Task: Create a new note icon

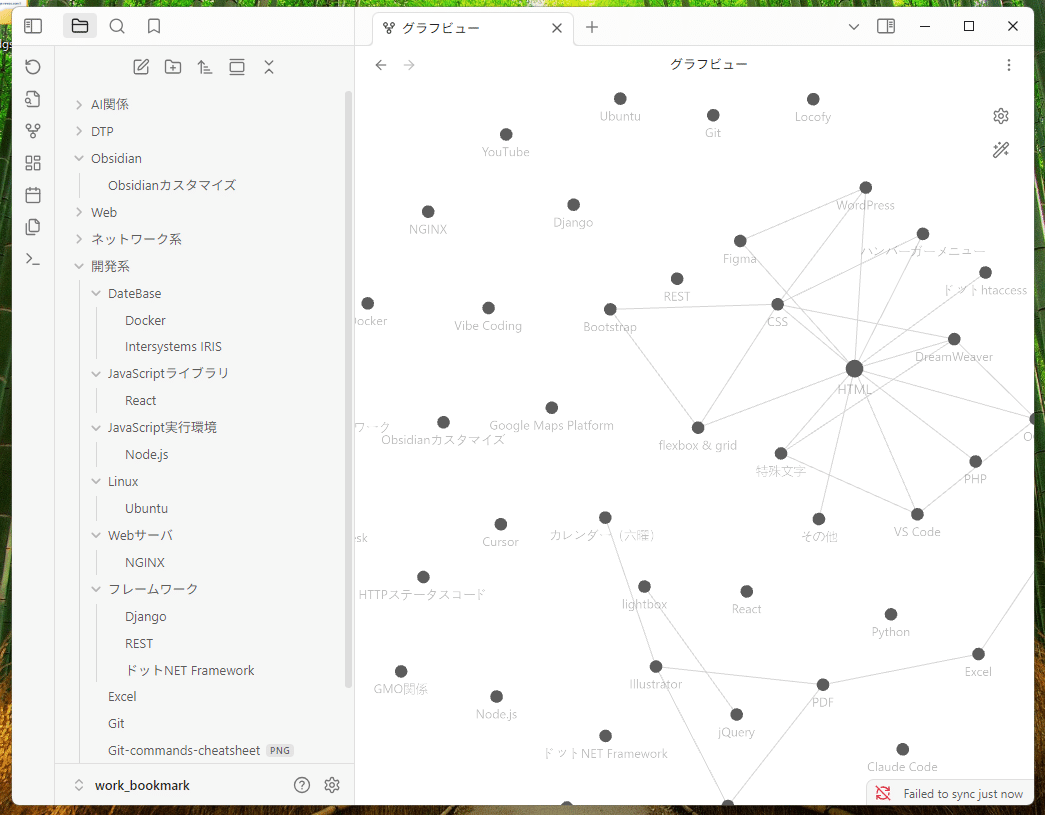Action: pos(141,67)
